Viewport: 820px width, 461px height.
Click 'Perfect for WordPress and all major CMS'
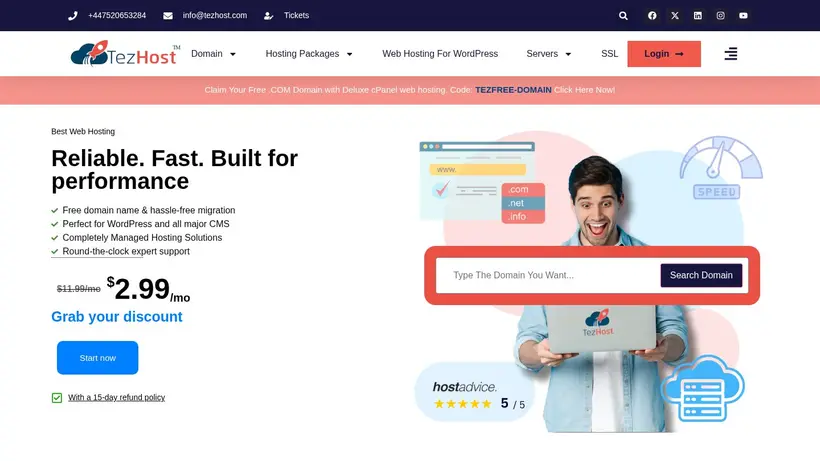146,224
